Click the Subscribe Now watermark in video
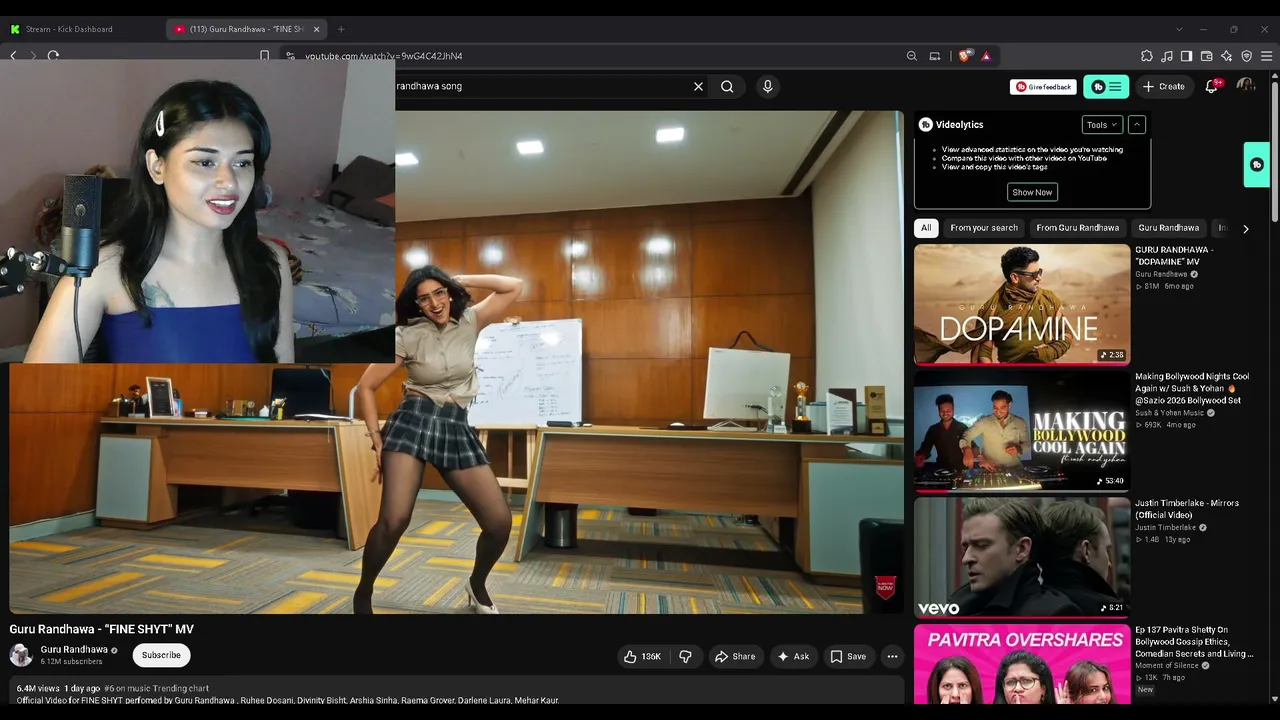This screenshot has width=1280, height=720. coord(885,587)
